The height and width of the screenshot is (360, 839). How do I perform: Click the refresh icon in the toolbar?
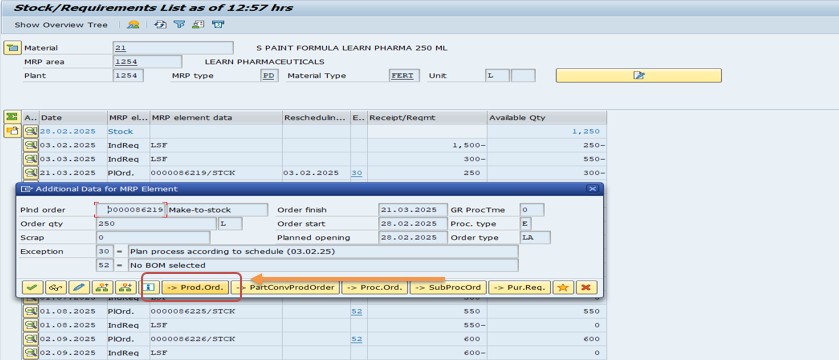(x=160, y=25)
